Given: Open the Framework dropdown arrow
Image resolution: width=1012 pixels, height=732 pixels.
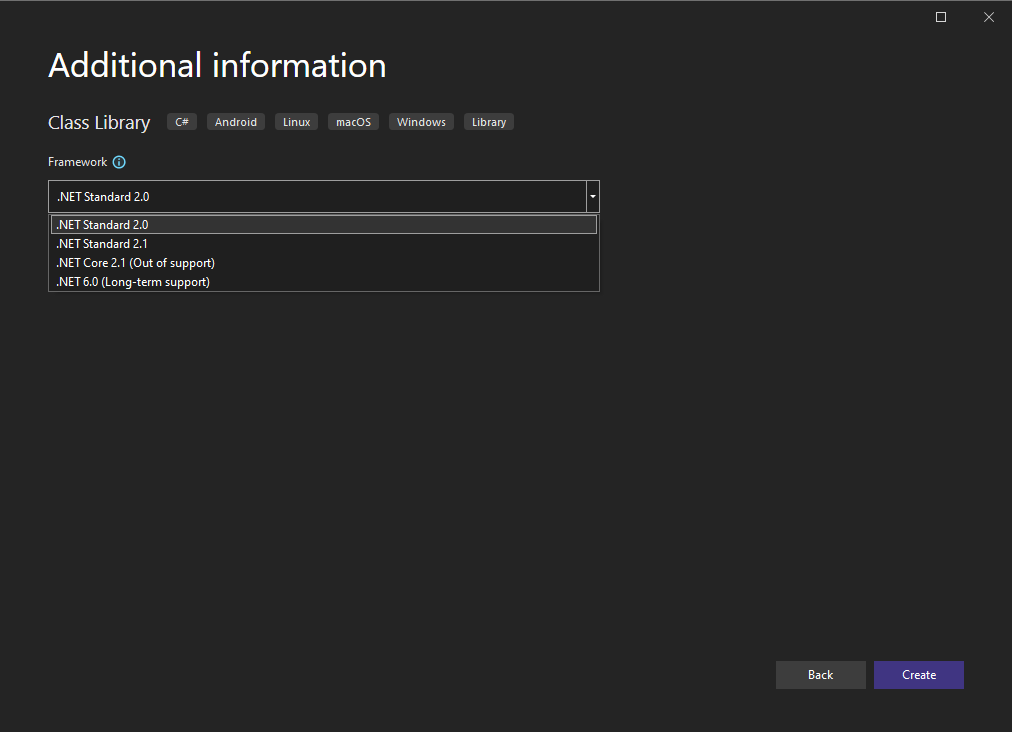Looking at the screenshot, I should click(x=592, y=197).
